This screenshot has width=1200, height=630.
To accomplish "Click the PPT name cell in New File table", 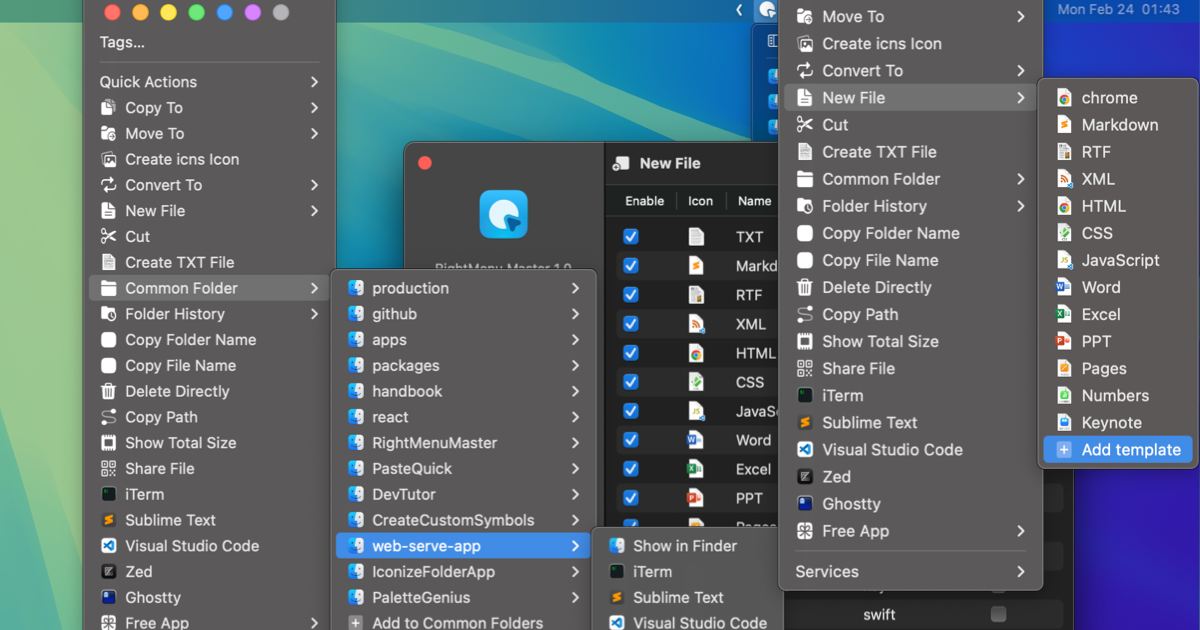I will click(x=749, y=498).
